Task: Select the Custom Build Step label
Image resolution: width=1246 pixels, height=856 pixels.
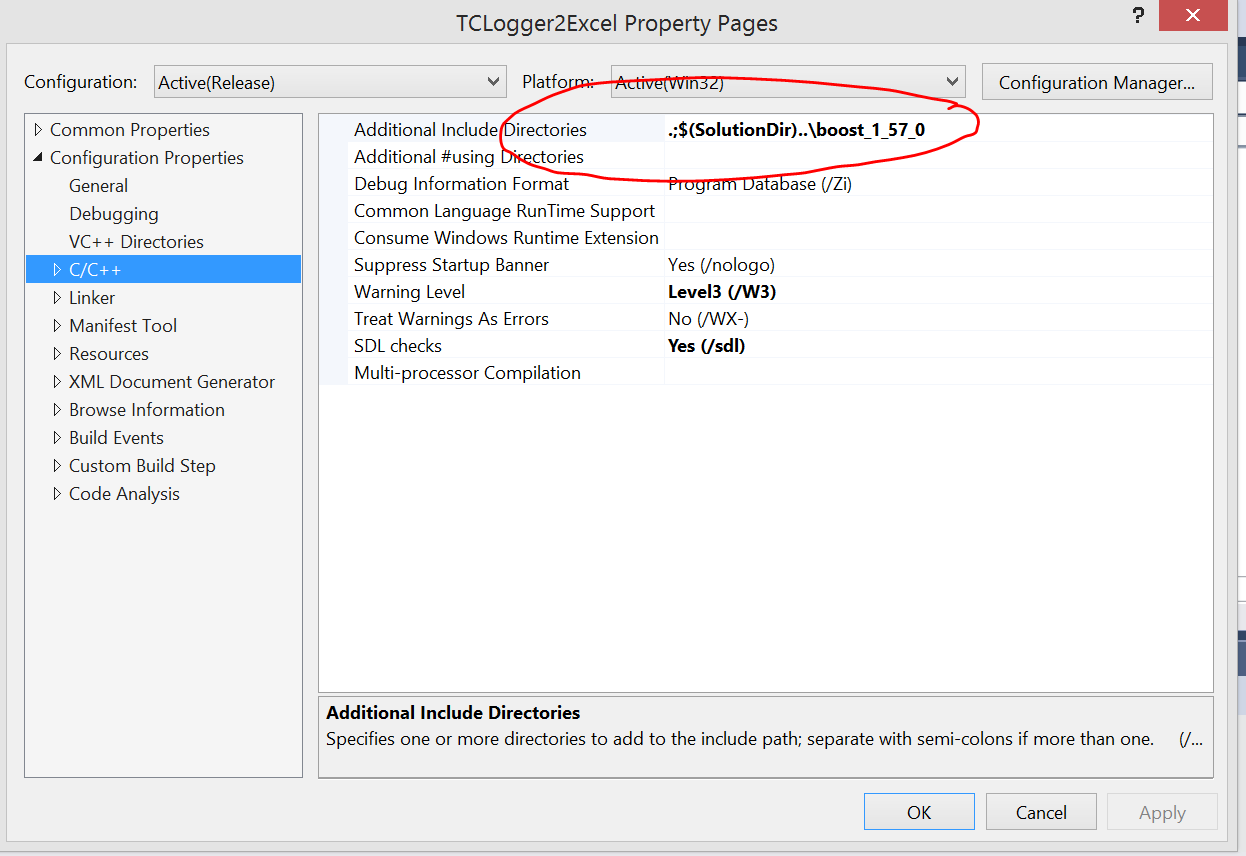Action: click(142, 466)
